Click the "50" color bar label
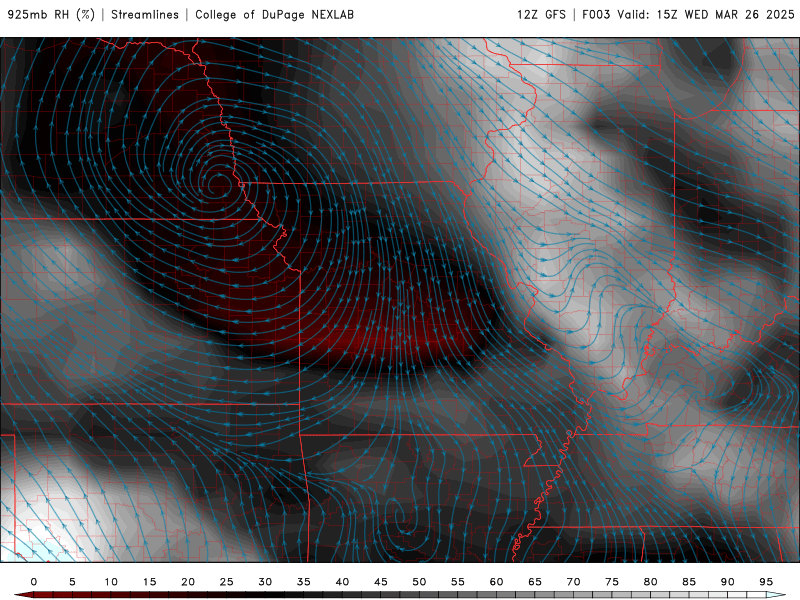The width and height of the screenshot is (800, 600). [x=419, y=582]
